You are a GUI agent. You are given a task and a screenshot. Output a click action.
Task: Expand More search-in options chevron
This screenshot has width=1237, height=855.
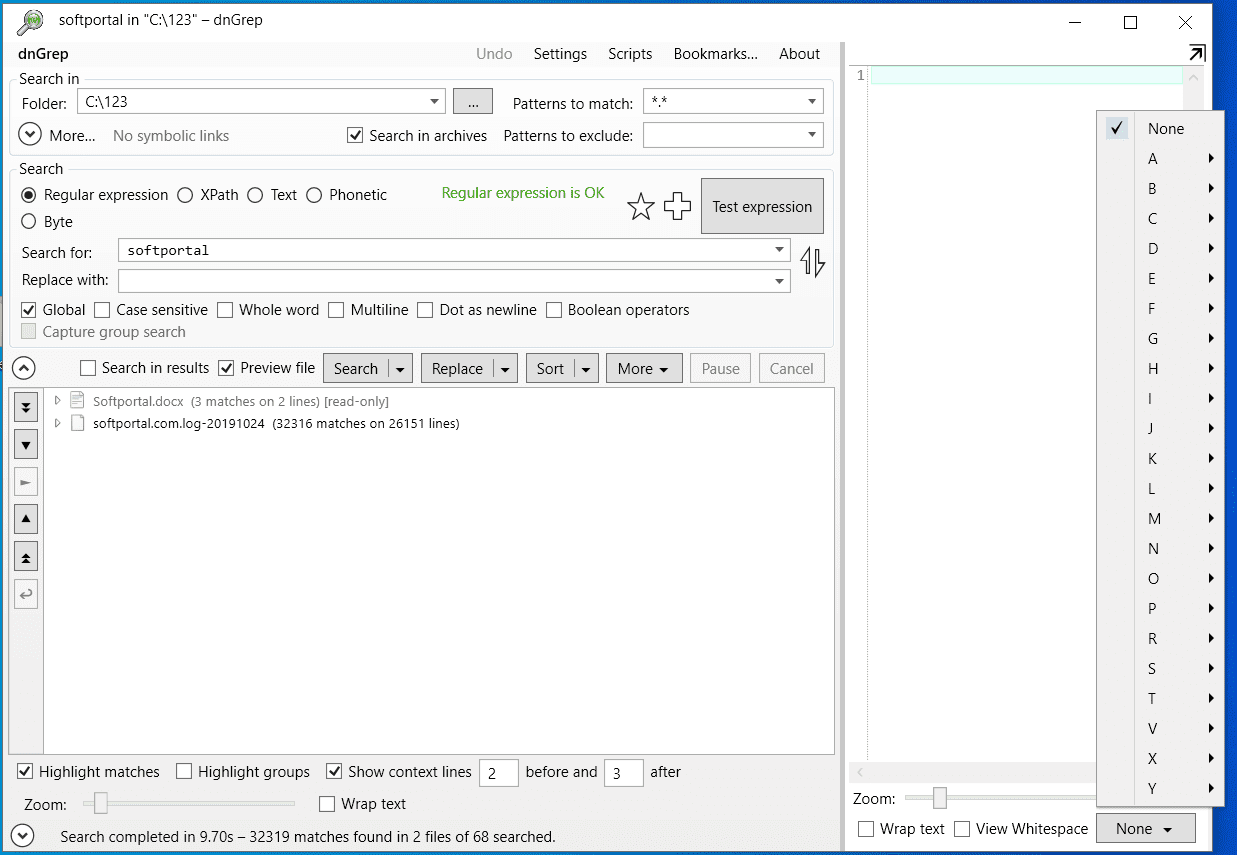pos(30,134)
